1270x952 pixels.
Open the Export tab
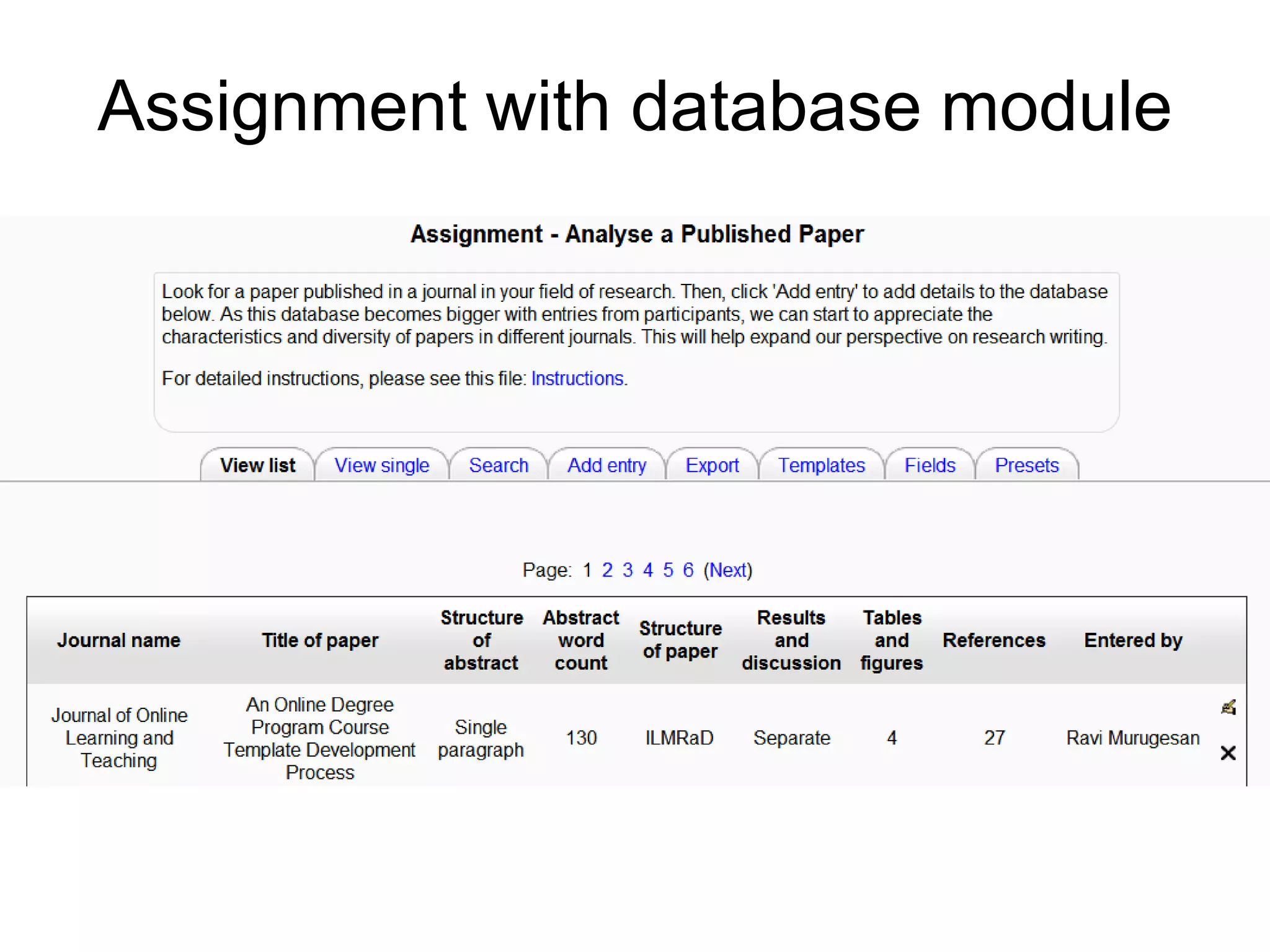[712, 465]
